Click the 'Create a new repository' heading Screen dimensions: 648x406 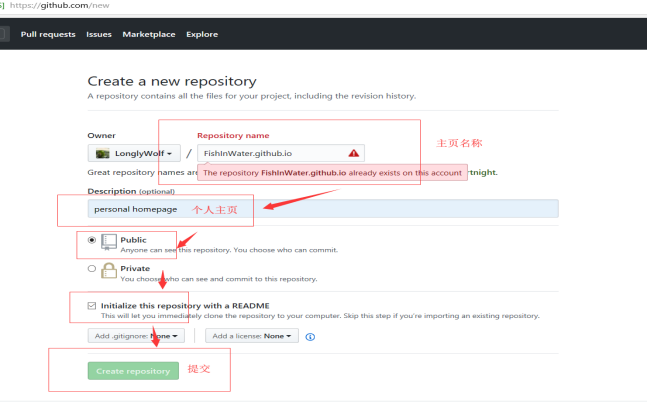pos(172,81)
